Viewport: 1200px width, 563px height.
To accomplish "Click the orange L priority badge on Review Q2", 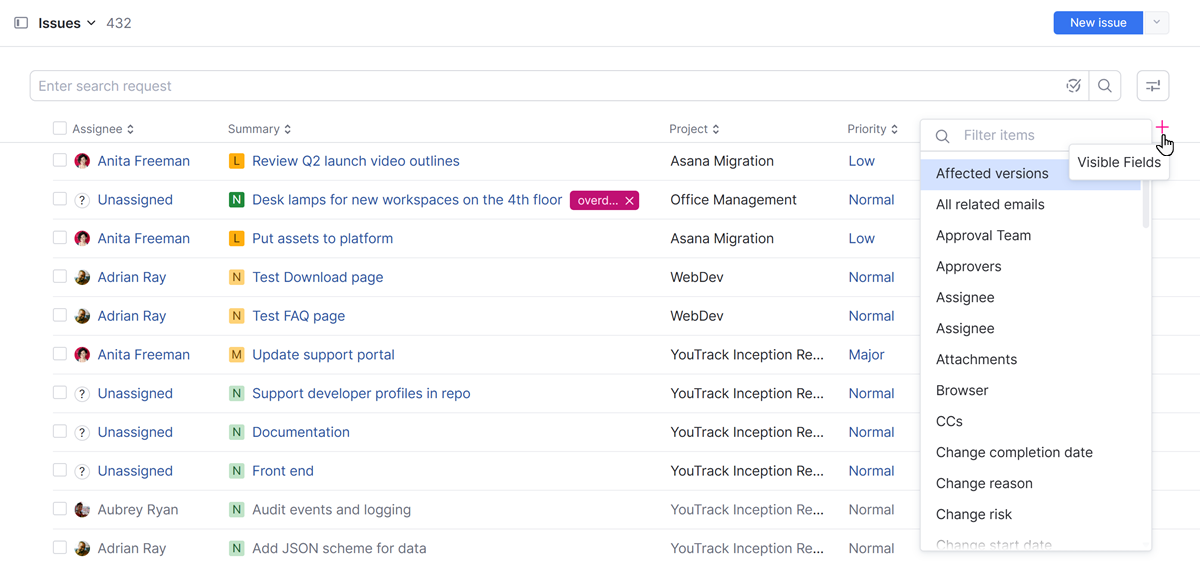I will (x=237, y=161).
